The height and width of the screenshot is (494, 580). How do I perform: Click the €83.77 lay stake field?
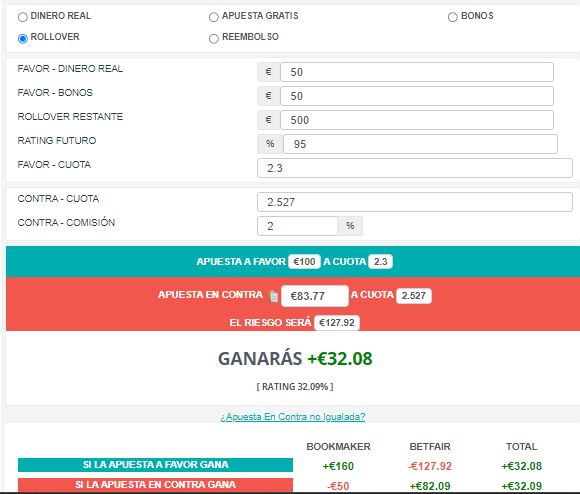click(x=315, y=296)
